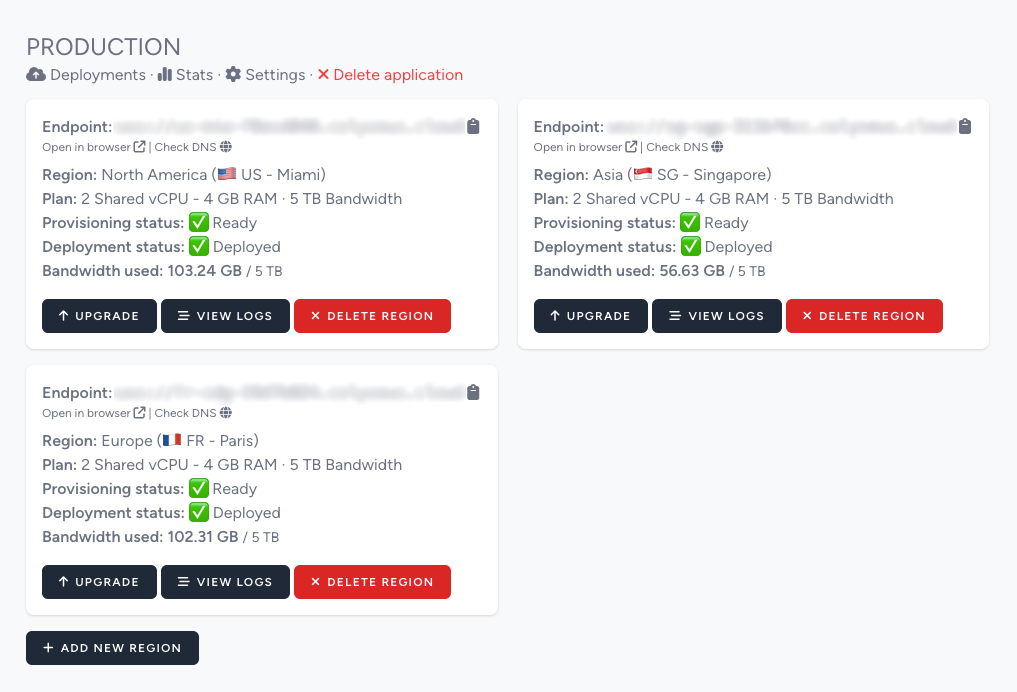
Task: Delete the Paris region
Action: pos(372,581)
